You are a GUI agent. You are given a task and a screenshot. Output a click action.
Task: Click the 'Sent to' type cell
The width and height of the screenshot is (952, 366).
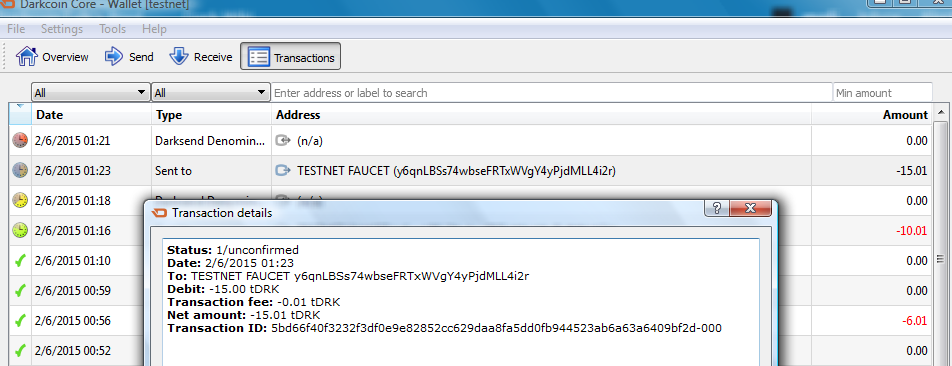coord(211,171)
